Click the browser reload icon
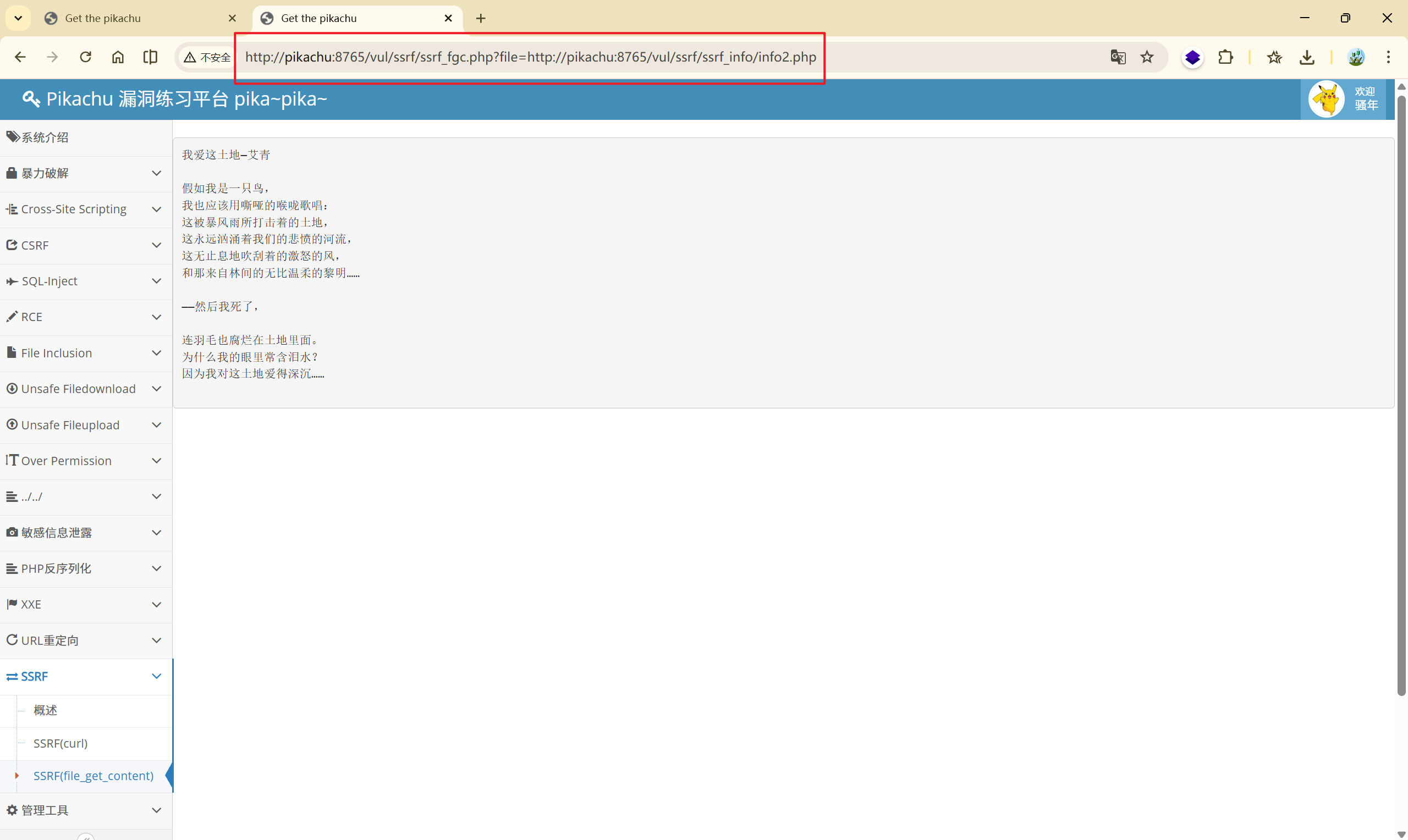Viewport: 1408px width, 840px height. click(85, 57)
